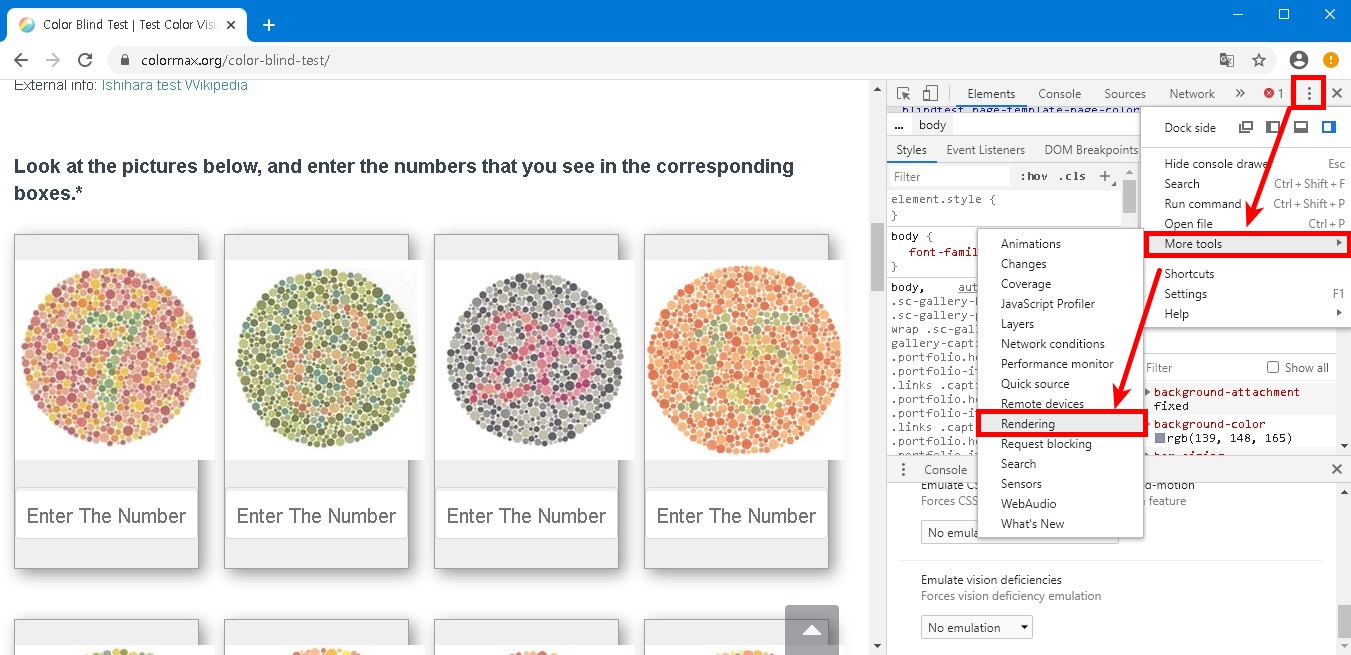Click the computed styles Filter field
The width and height of the screenshot is (1351, 655).
click(1200, 367)
